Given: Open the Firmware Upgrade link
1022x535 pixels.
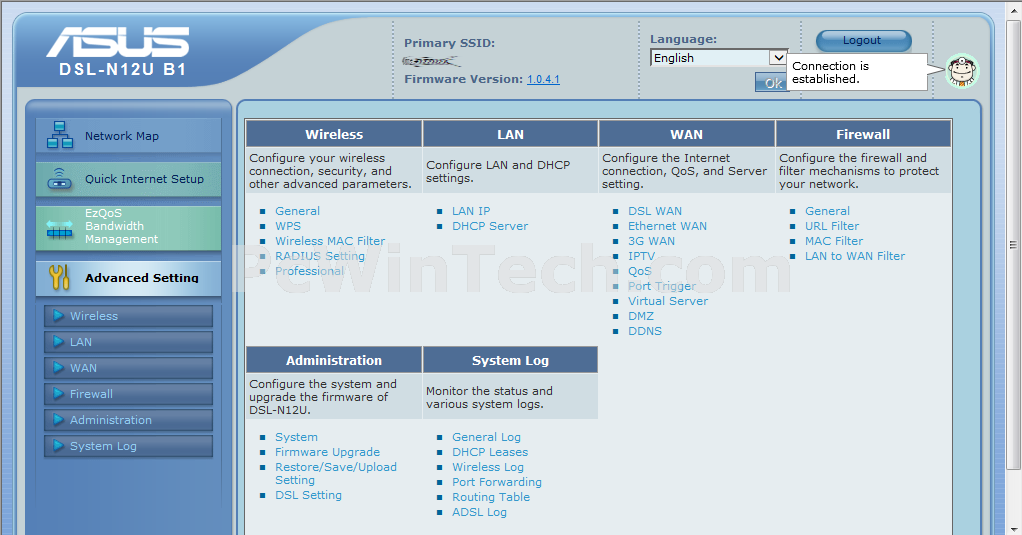Looking at the screenshot, I should (327, 452).
